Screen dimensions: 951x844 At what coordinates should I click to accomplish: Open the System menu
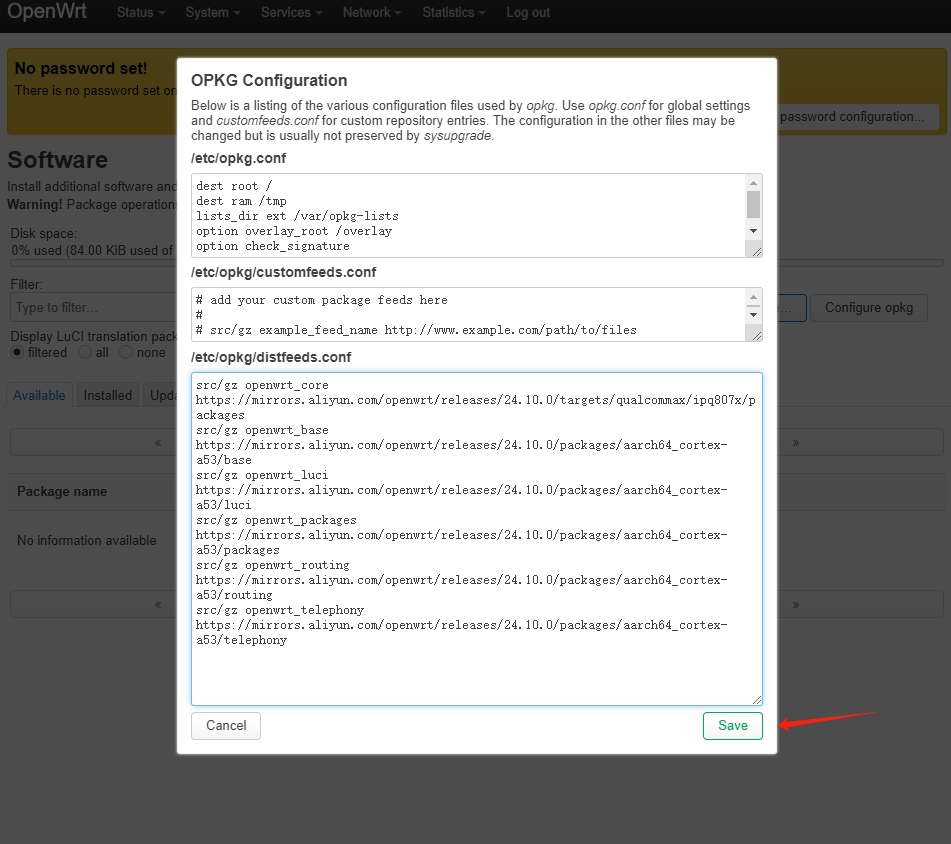click(x=213, y=12)
